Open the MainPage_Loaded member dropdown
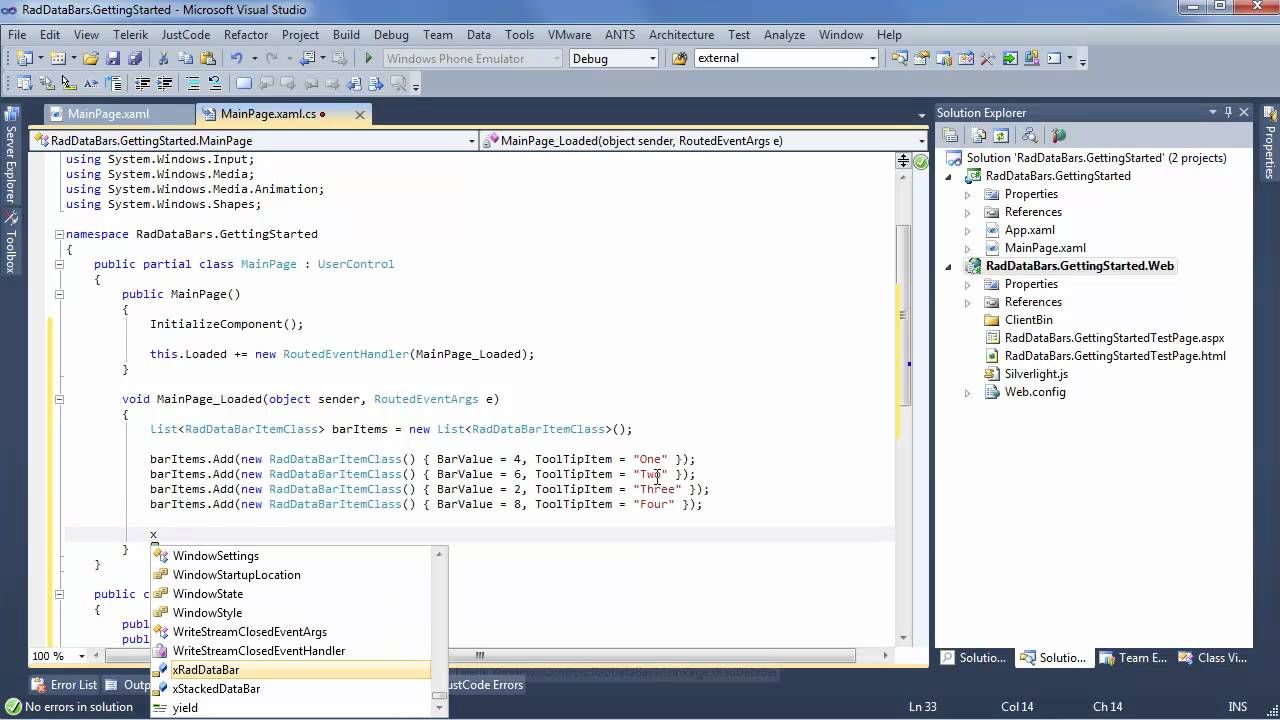The image size is (1280, 720). (x=922, y=141)
